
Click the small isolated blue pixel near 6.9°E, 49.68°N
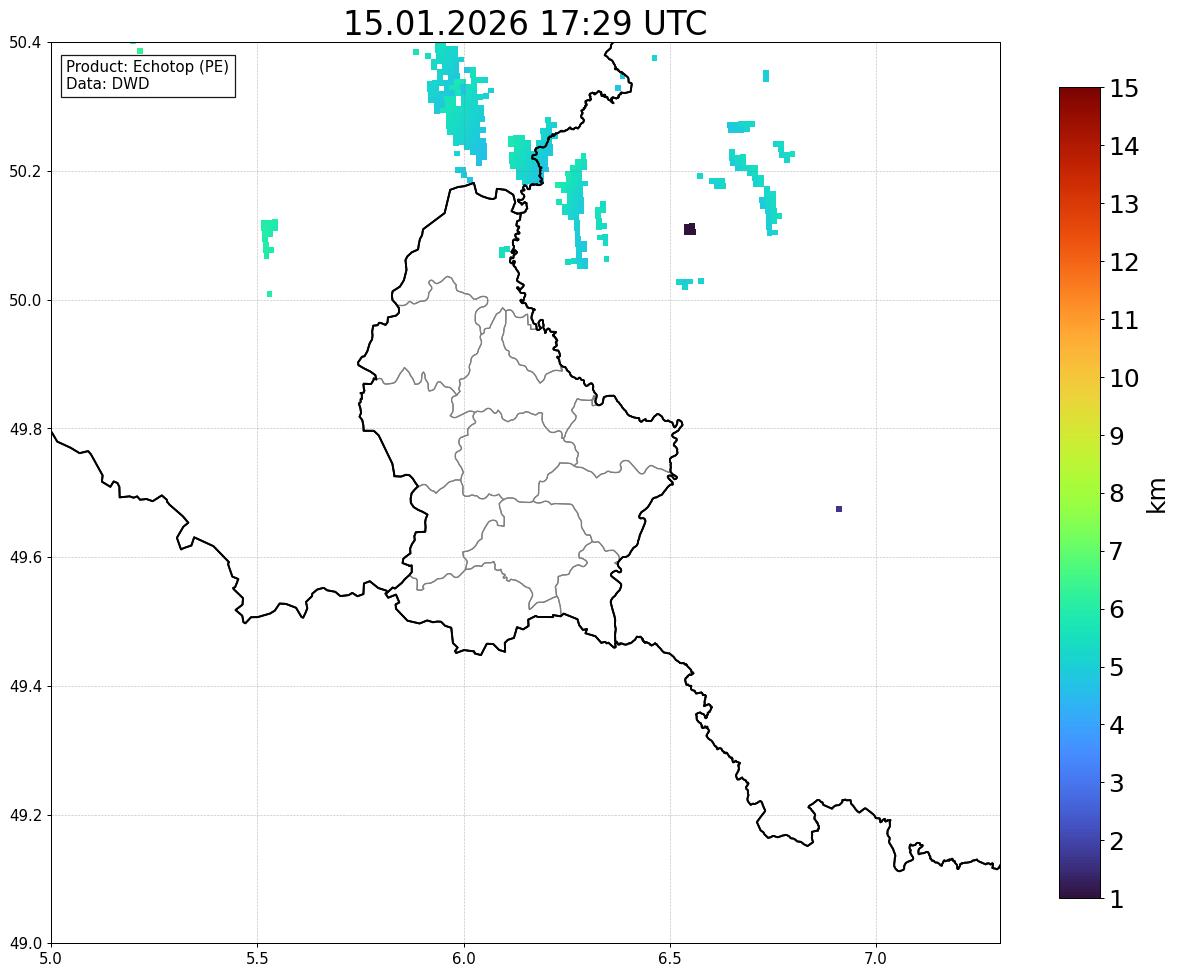[838, 509]
